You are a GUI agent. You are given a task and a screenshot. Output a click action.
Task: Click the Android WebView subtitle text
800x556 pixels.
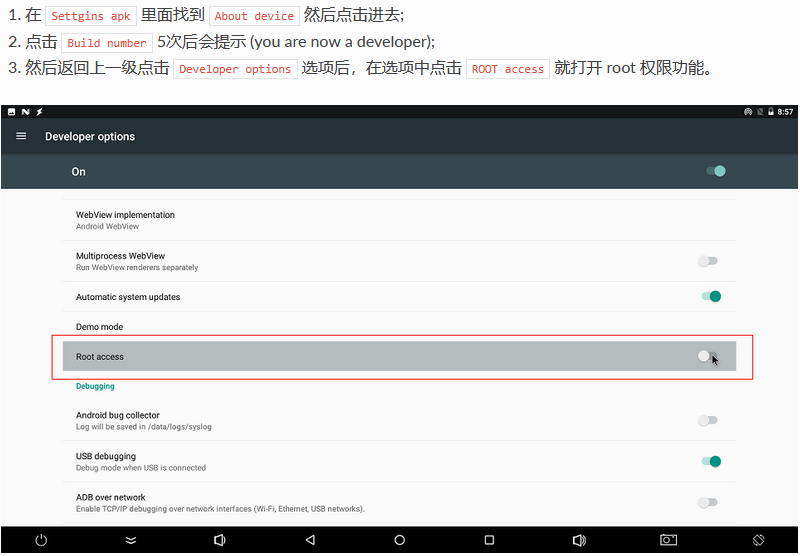coord(107,226)
